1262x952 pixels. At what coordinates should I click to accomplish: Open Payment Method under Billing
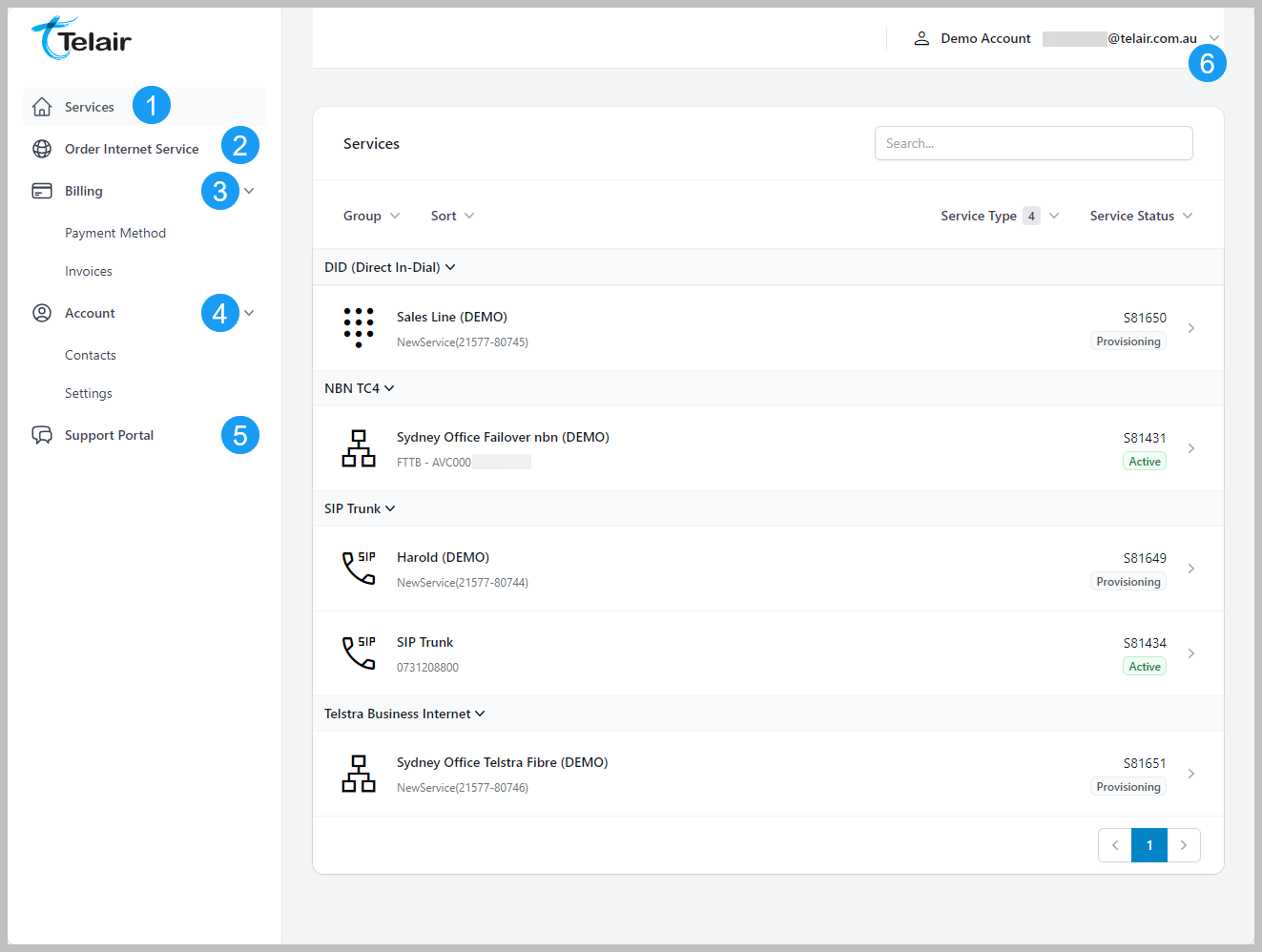tap(115, 233)
